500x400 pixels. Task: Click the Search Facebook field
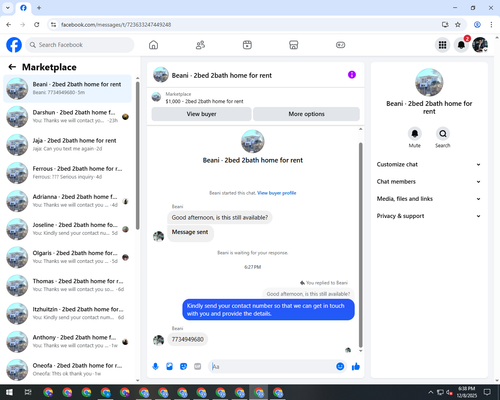point(80,45)
